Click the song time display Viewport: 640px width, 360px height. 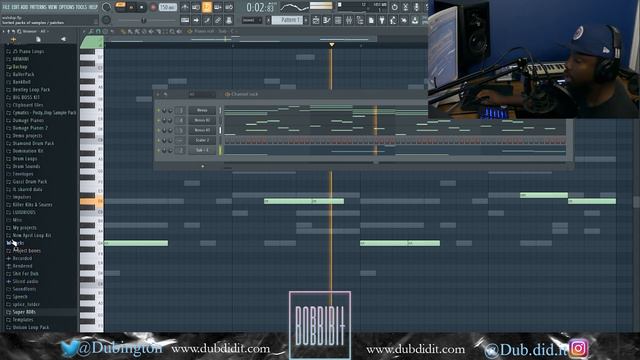pyautogui.click(x=261, y=7)
